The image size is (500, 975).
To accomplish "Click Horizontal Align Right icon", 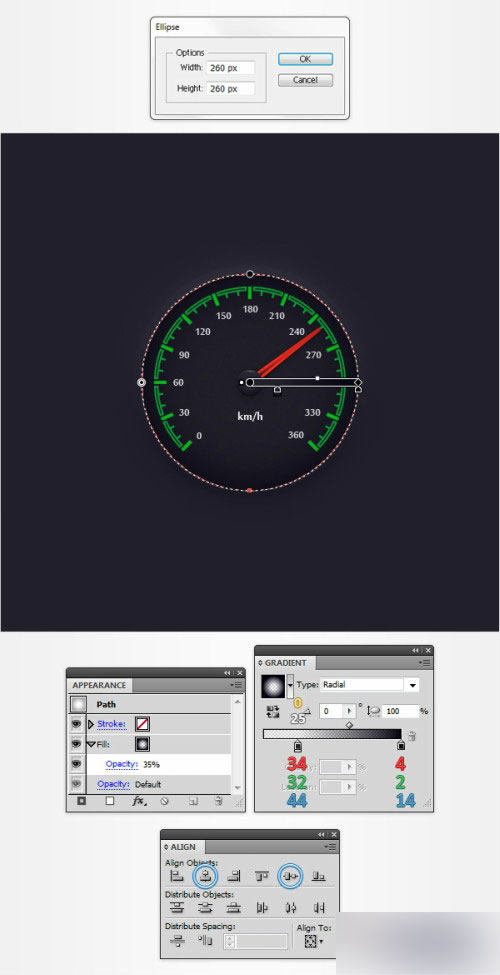I will pyautogui.click(x=234, y=876).
